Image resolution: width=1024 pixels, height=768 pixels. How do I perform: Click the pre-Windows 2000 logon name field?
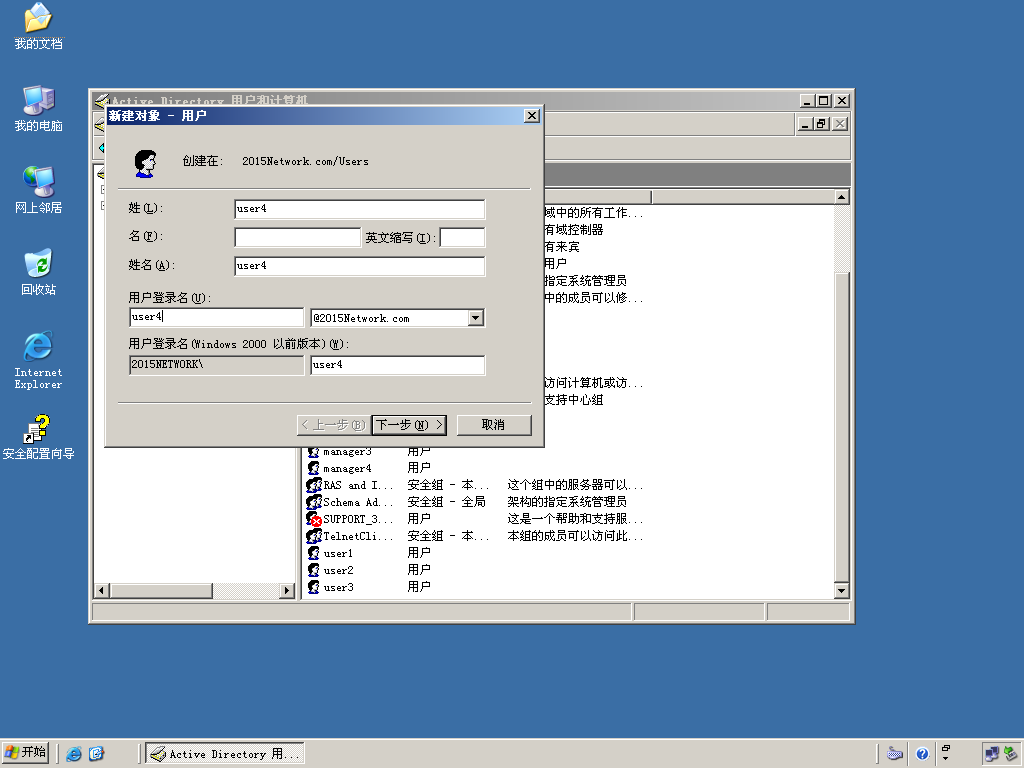tap(397, 365)
